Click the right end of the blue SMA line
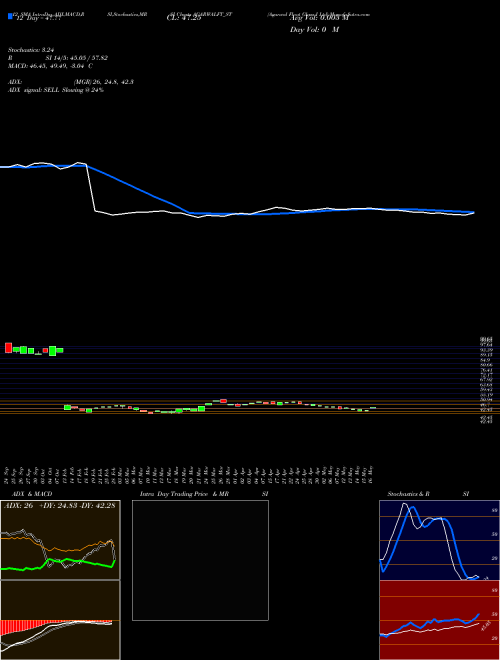The width and height of the screenshot is (500, 660). [x=473, y=212]
